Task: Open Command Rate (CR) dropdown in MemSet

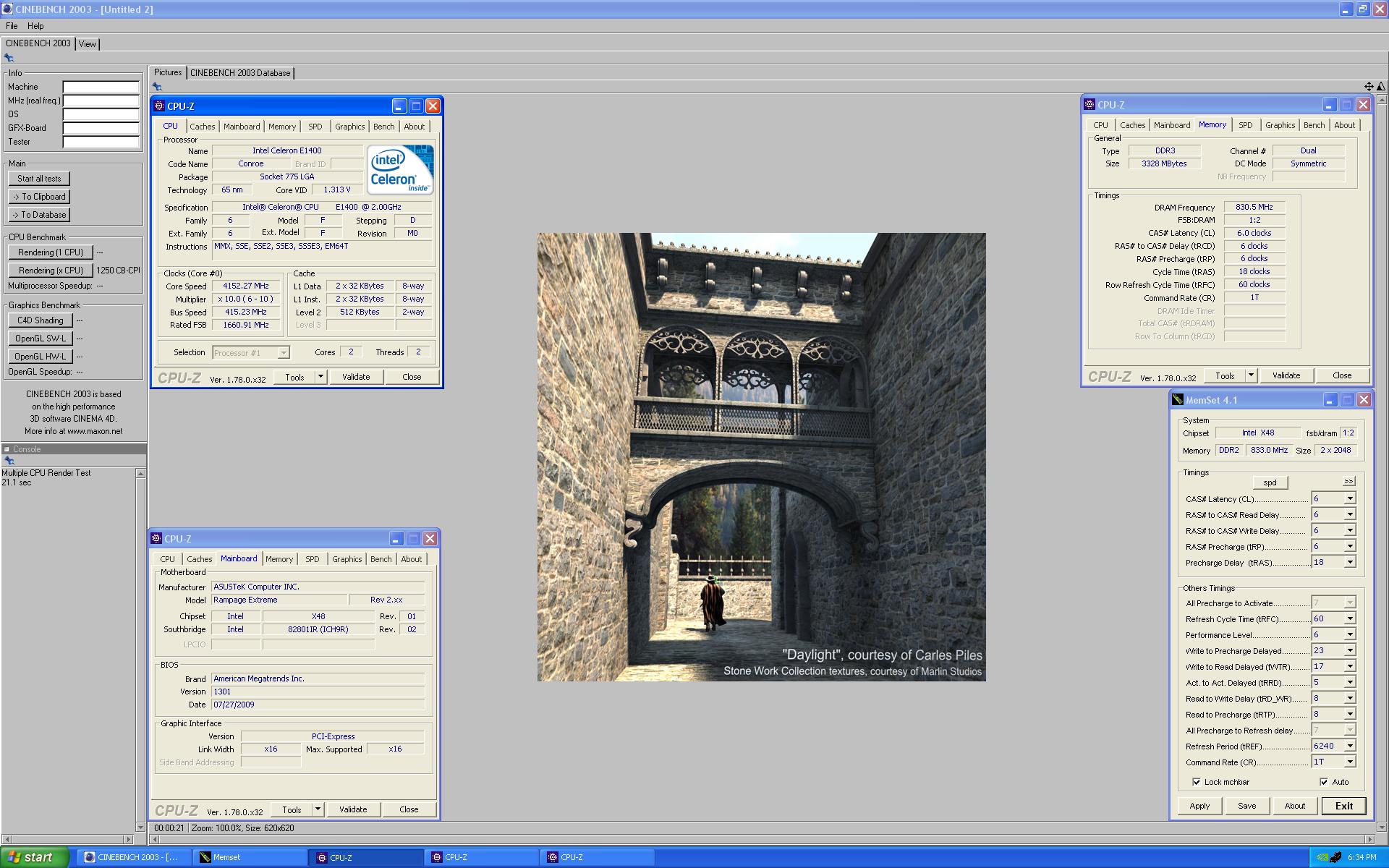Action: [x=1349, y=762]
